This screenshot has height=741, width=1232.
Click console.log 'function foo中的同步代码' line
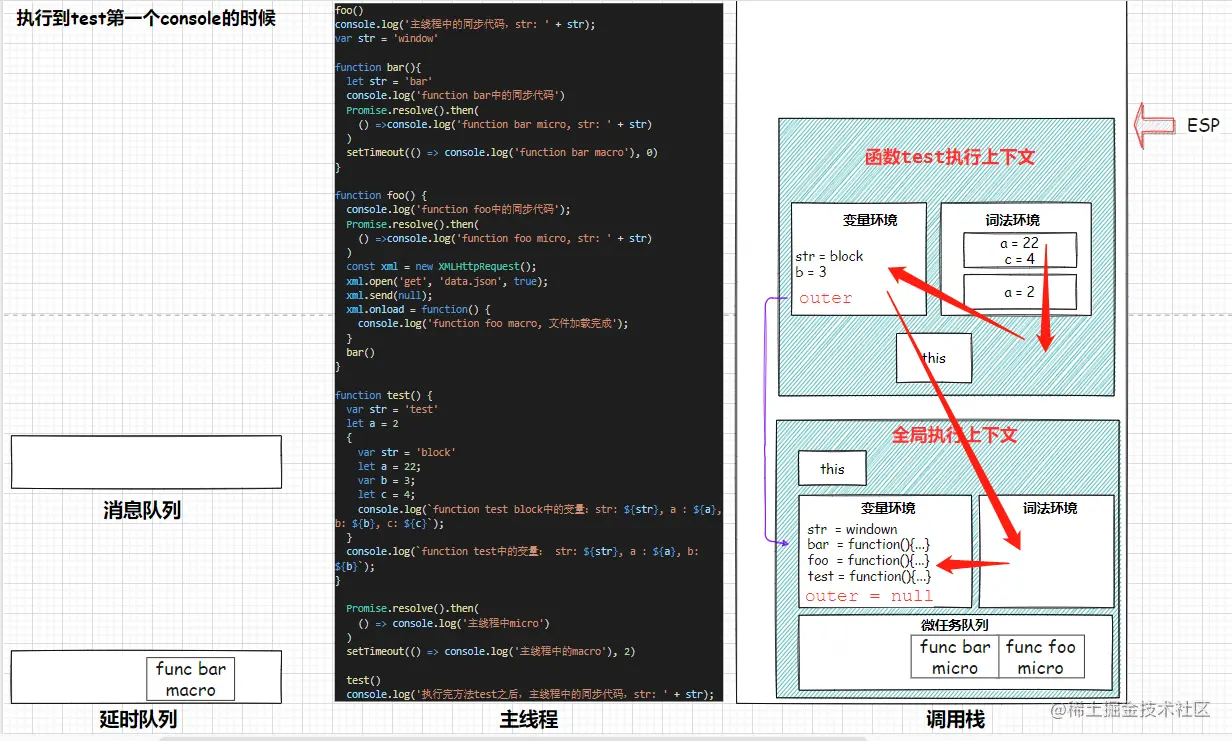coord(458,210)
